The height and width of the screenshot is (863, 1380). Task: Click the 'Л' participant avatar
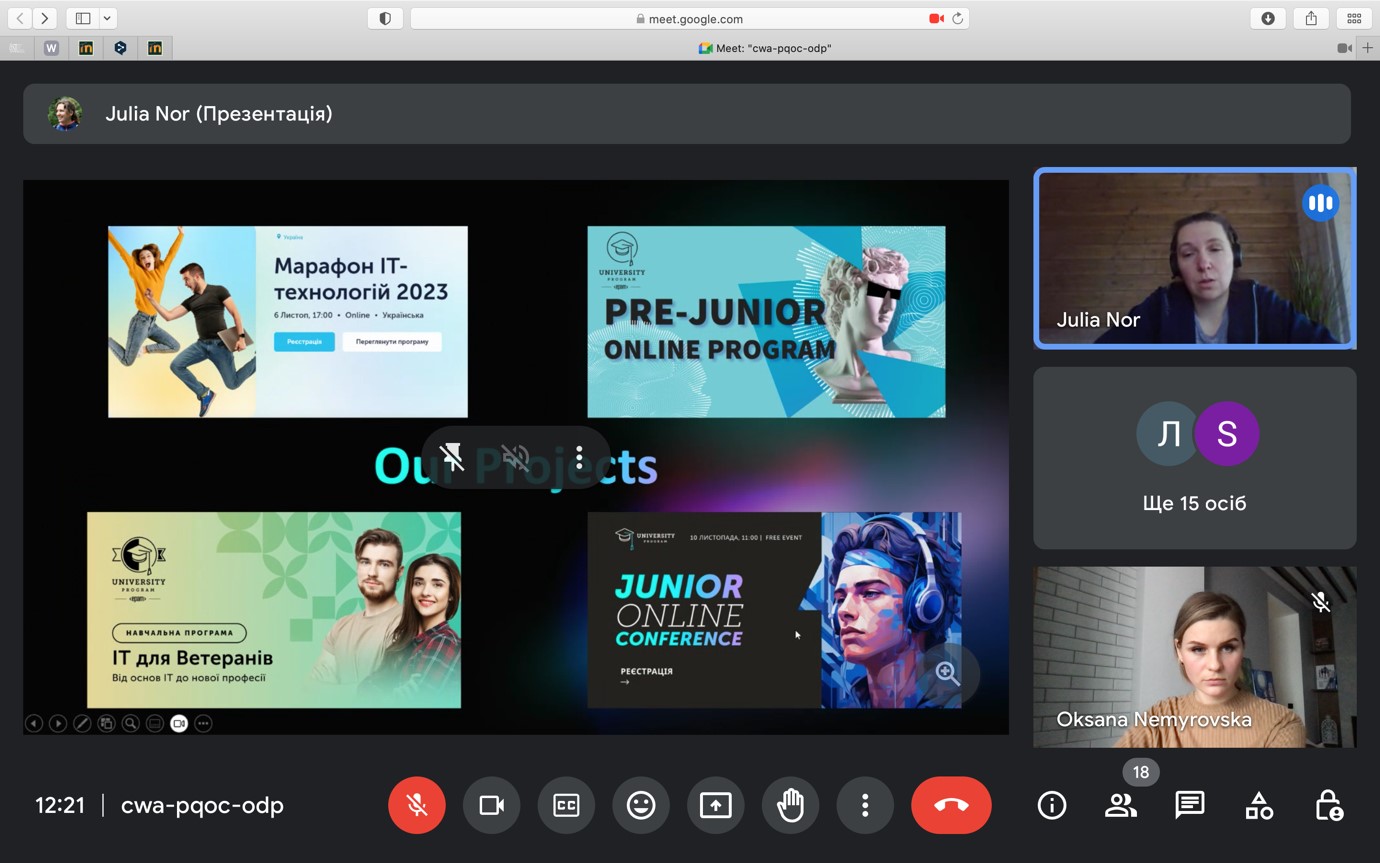(1168, 434)
